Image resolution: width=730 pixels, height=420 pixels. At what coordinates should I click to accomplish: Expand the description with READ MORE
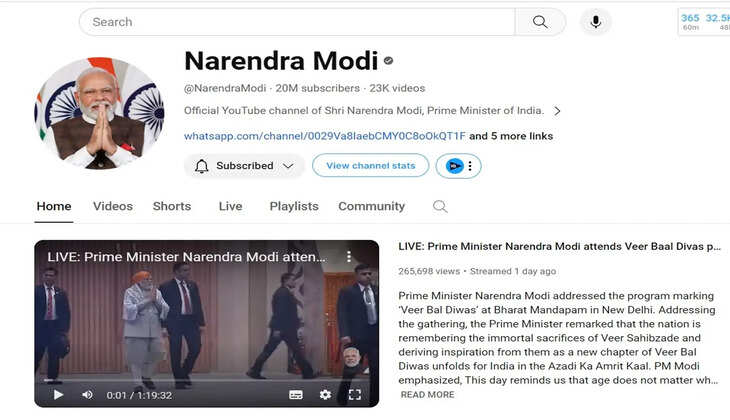coord(427,394)
